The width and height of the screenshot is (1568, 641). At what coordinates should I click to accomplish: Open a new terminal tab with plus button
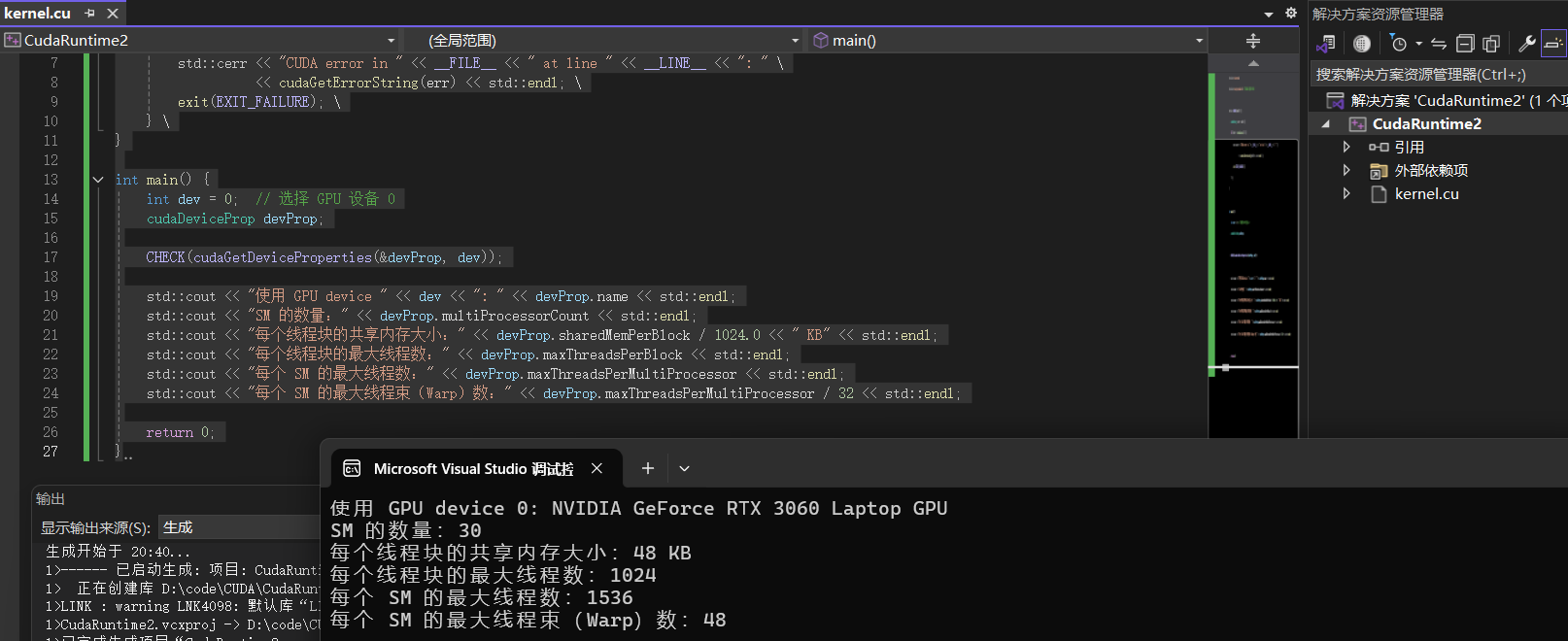pos(647,469)
